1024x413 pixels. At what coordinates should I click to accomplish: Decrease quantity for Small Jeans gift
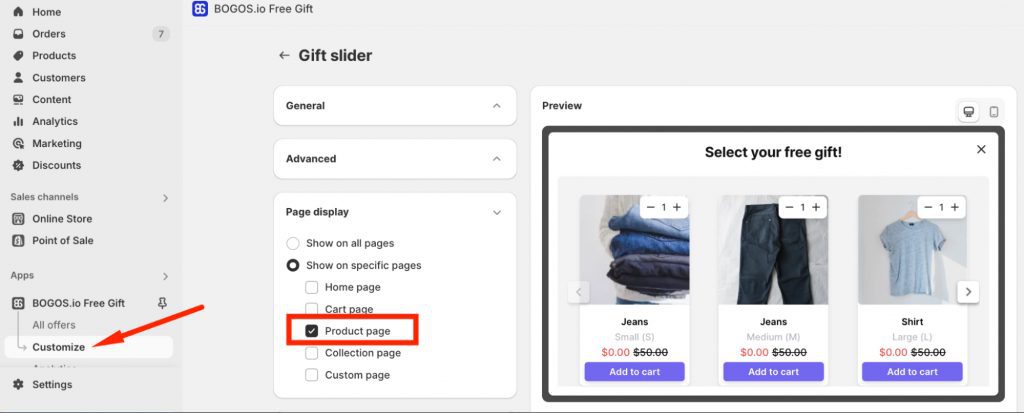coord(651,207)
